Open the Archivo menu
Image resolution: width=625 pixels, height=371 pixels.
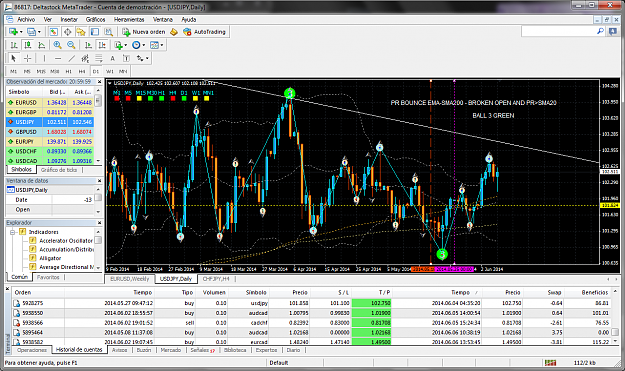click(x=26, y=20)
